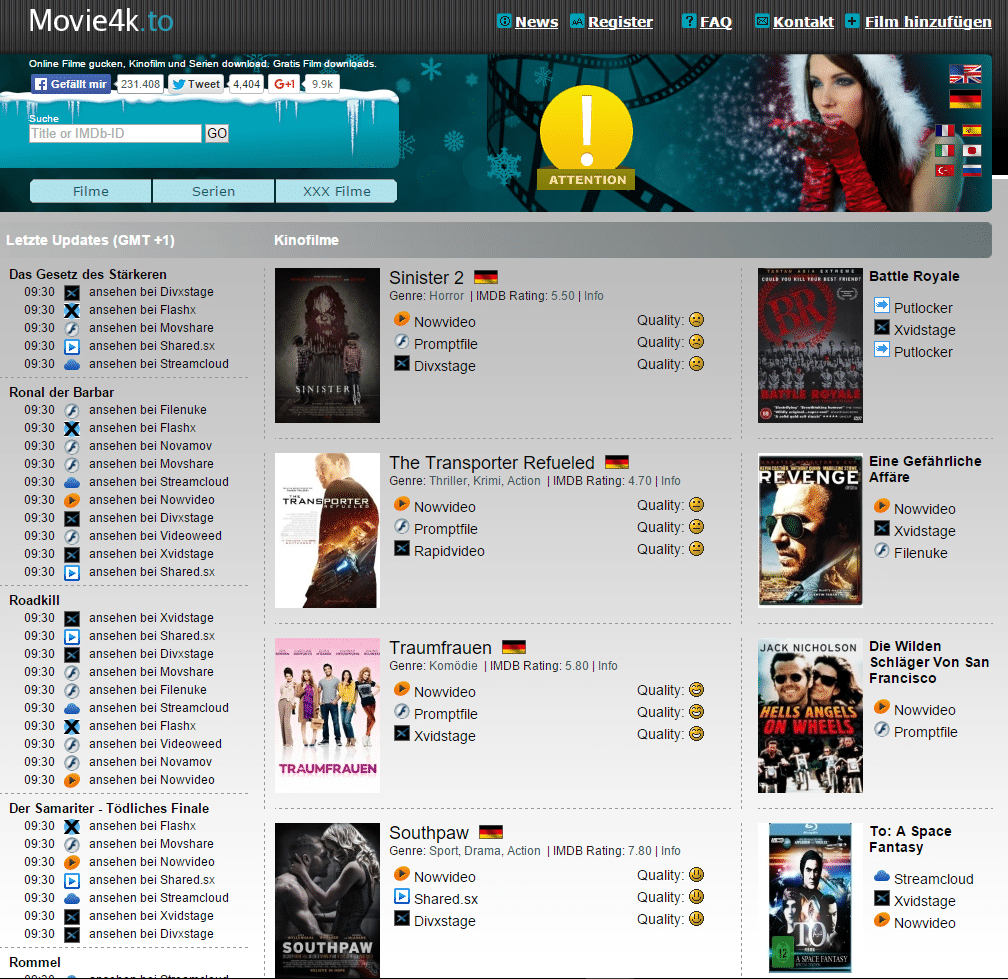Open the Movie4k.to logo
This screenshot has width=1008, height=979.
tap(101, 21)
